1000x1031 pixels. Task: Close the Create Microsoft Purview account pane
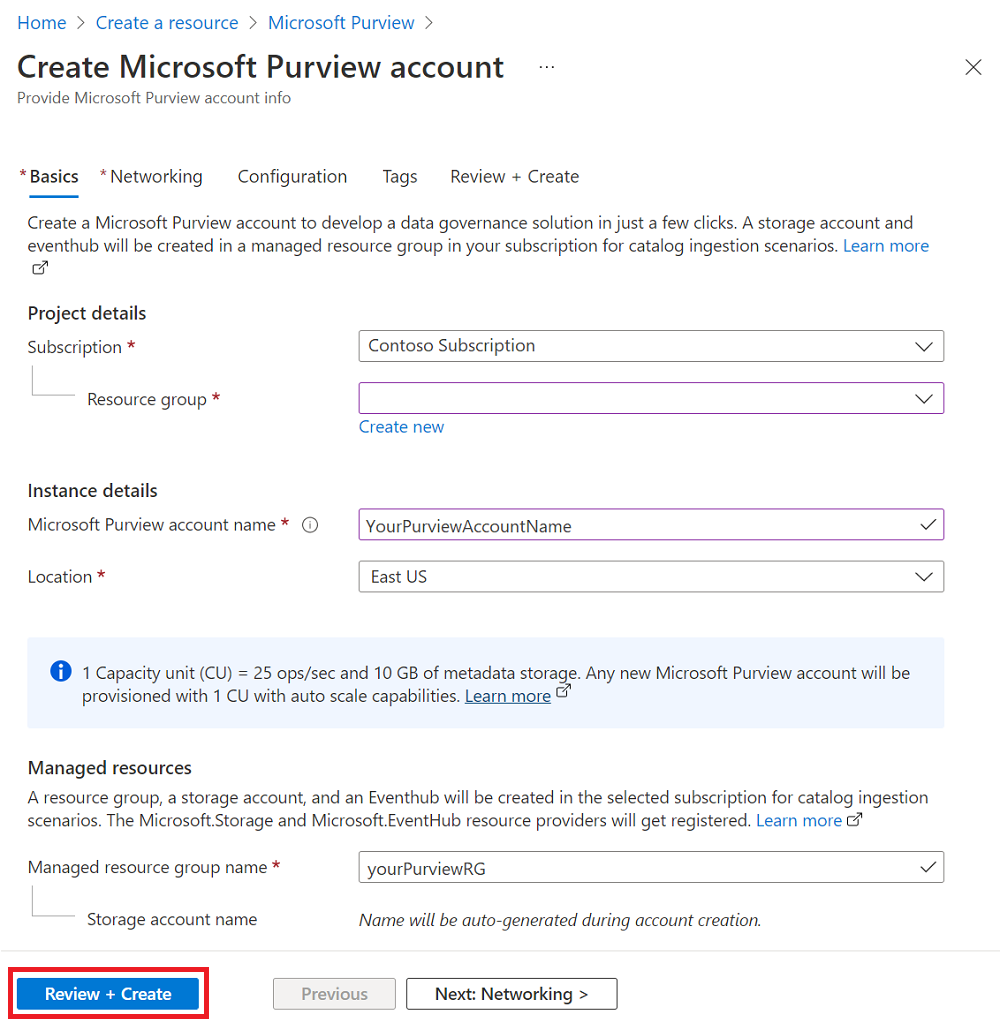[x=973, y=67]
